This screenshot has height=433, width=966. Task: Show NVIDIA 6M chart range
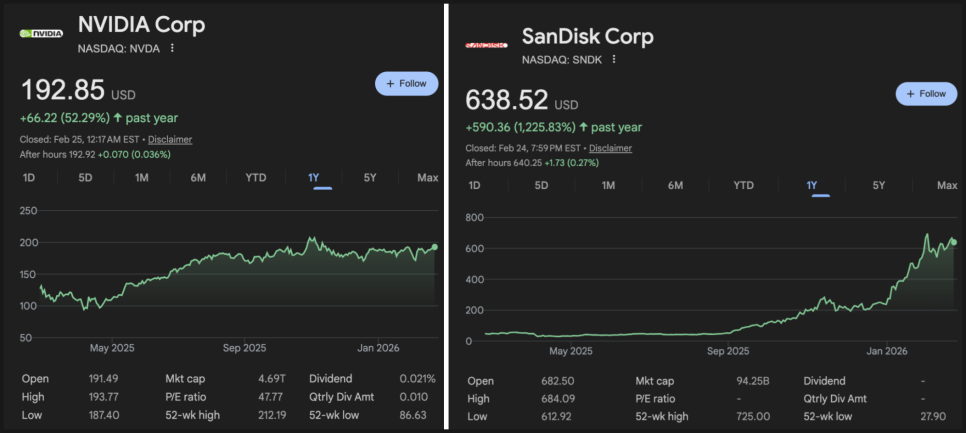coord(199,178)
